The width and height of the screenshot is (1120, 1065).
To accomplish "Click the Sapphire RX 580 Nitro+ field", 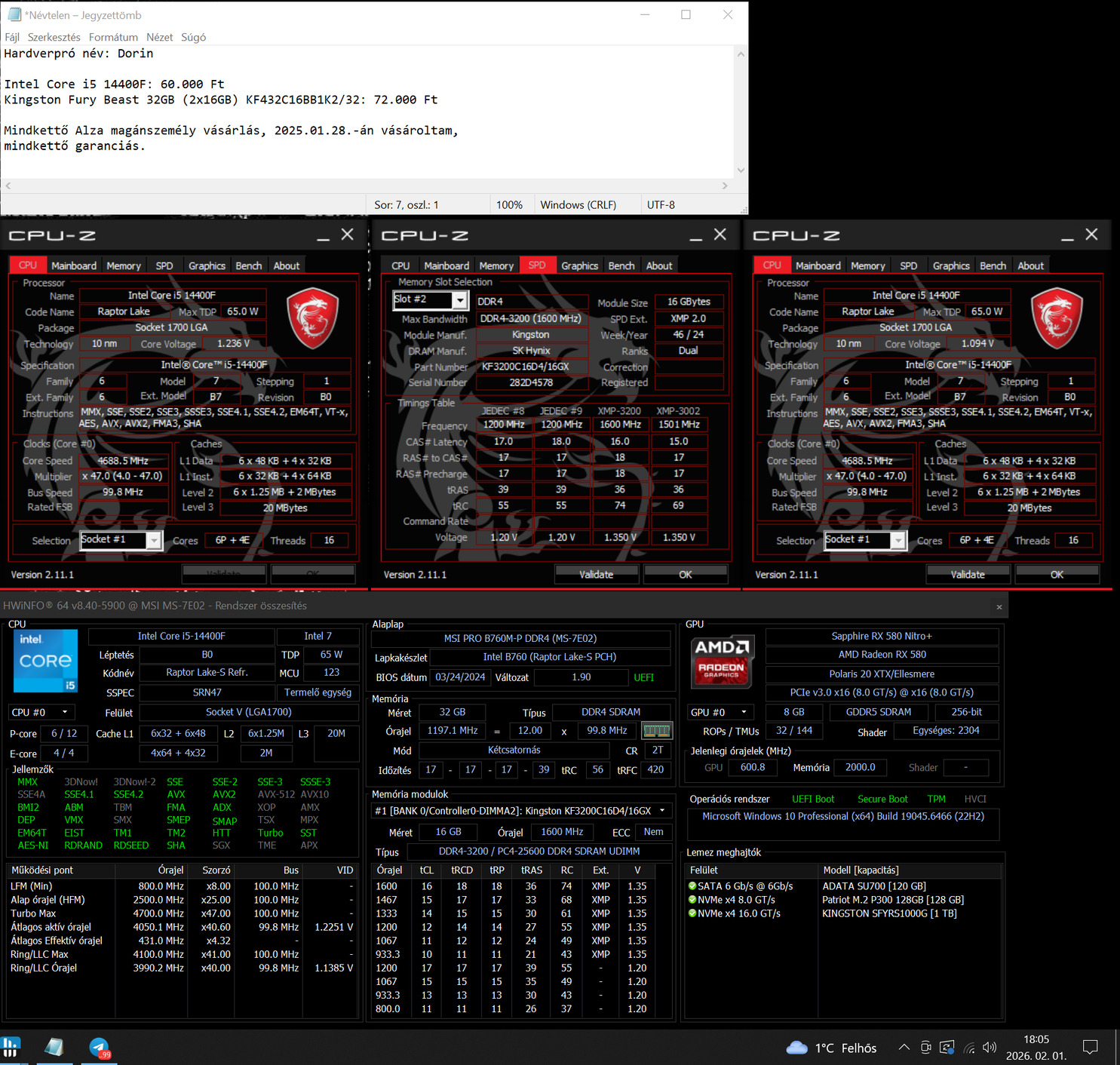I will 882,636.
